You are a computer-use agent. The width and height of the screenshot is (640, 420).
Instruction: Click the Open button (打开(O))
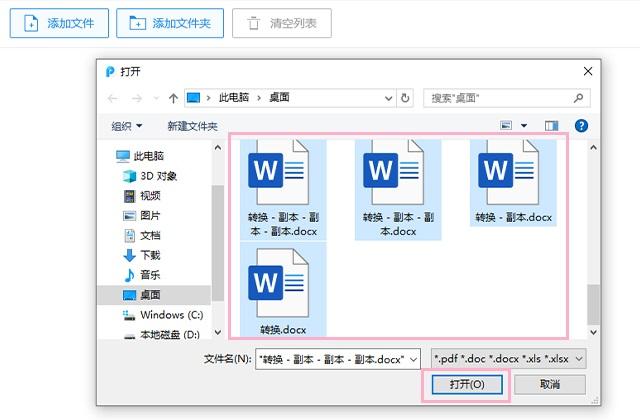(467, 384)
